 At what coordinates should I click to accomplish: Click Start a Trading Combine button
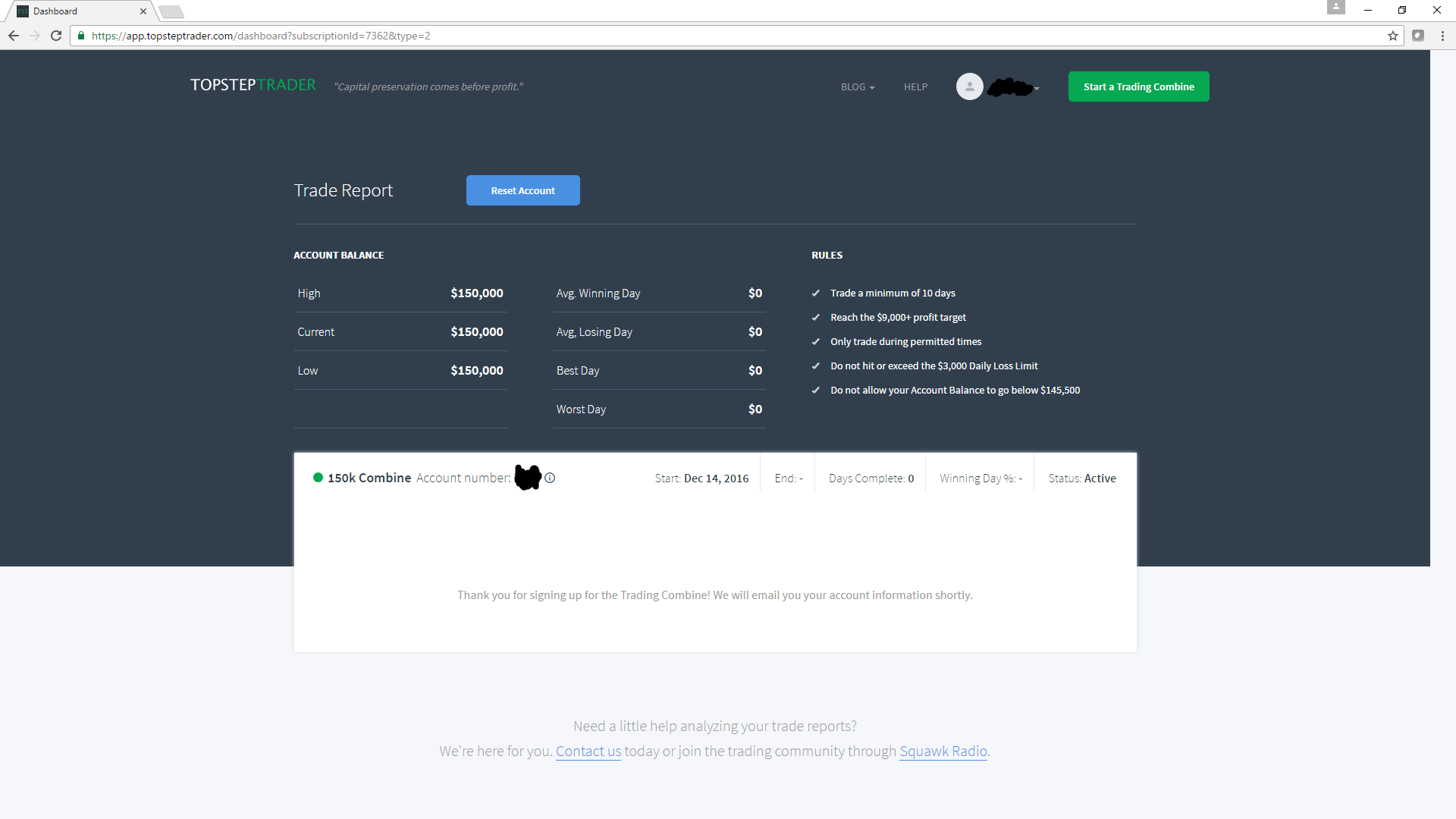tap(1138, 86)
